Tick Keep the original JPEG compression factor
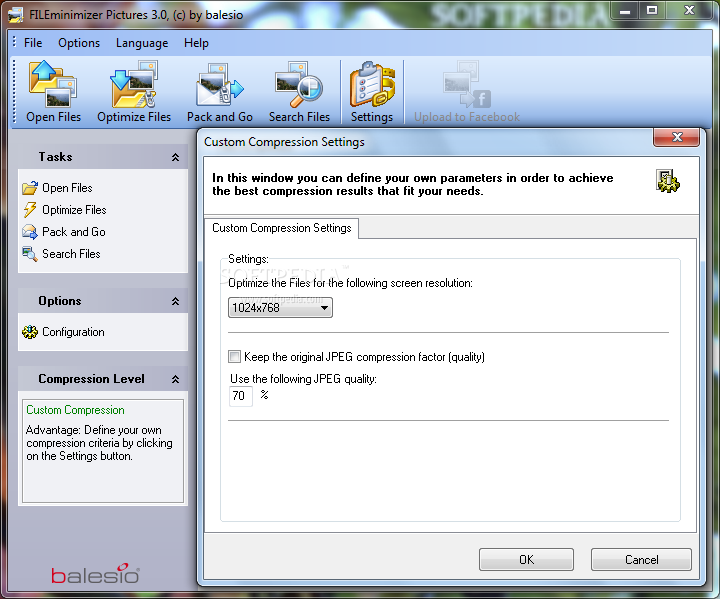Screen dimensions: 720x599 [235, 356]
